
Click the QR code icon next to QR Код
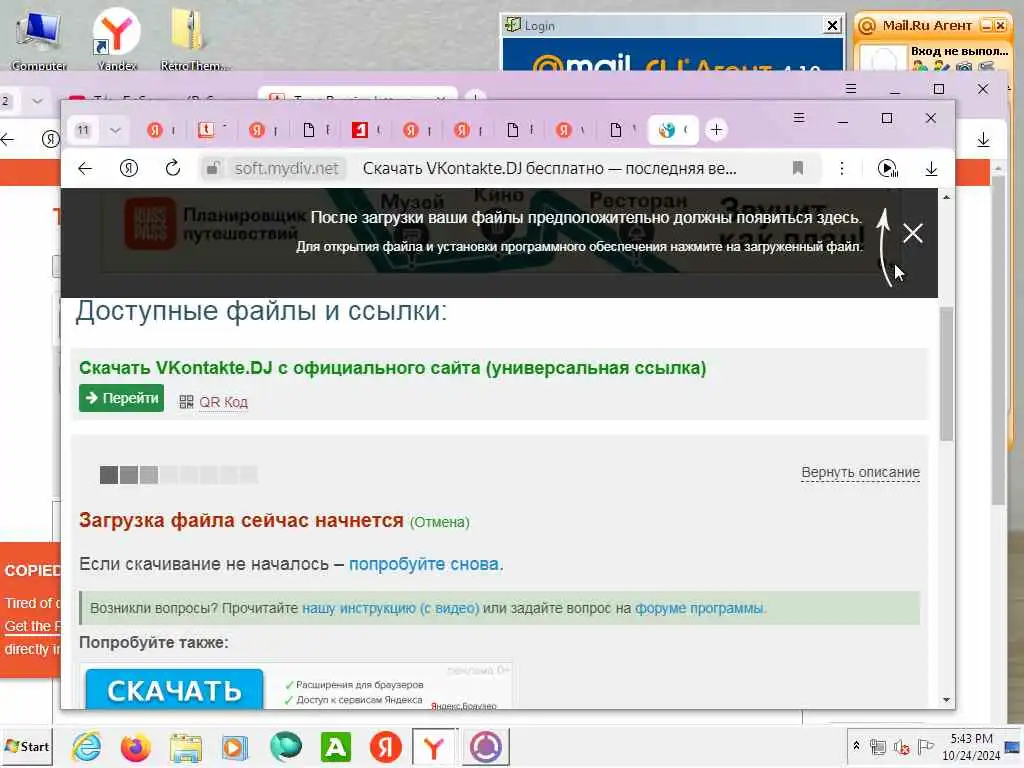pos(186,402)
